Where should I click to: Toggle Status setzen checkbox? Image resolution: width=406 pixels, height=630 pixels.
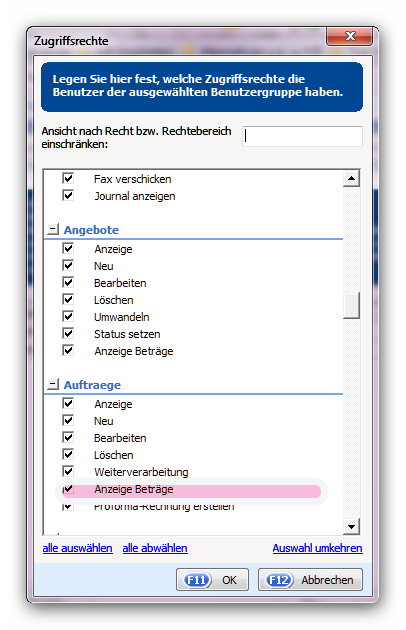click(x=68, y=333)
